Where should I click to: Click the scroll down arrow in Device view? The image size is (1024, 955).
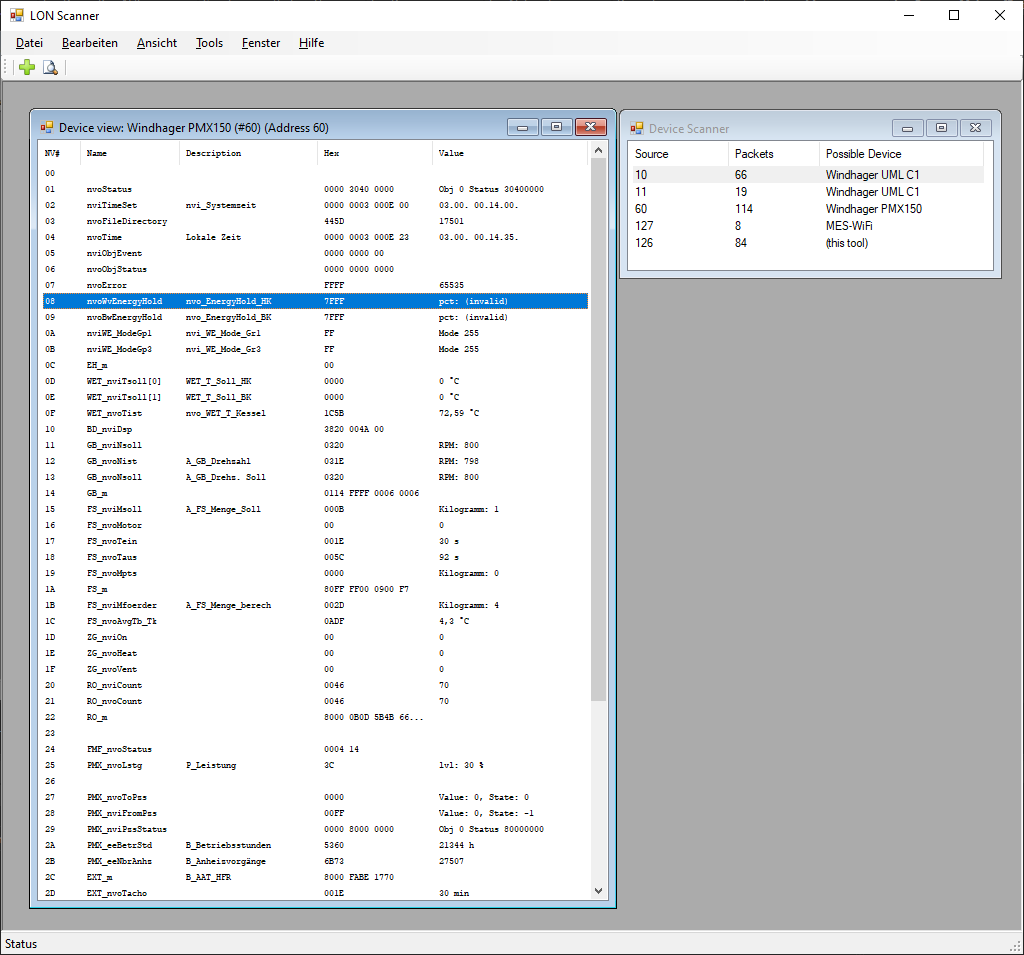[x=598, y=890]
